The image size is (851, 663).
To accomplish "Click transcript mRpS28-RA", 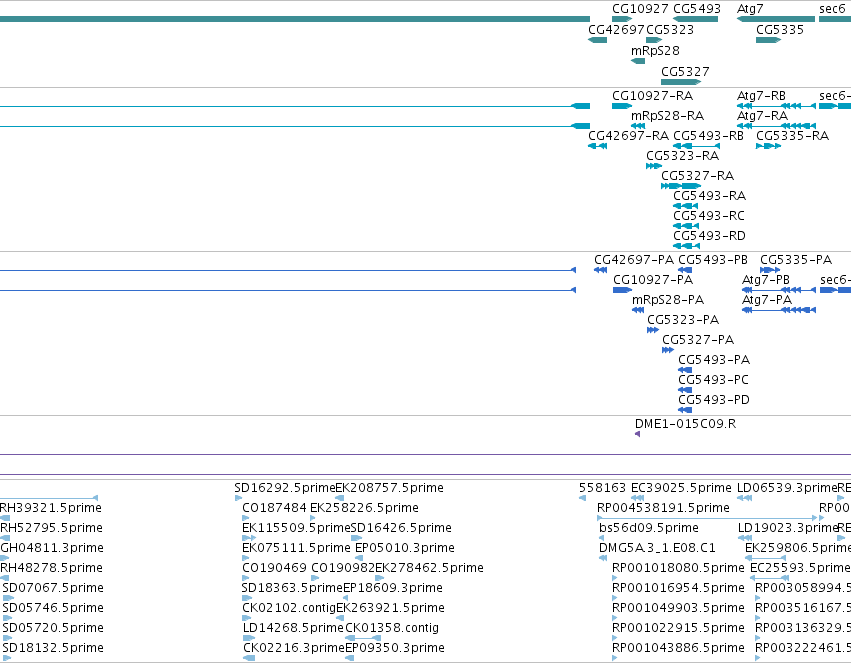I will click(638, 126).
